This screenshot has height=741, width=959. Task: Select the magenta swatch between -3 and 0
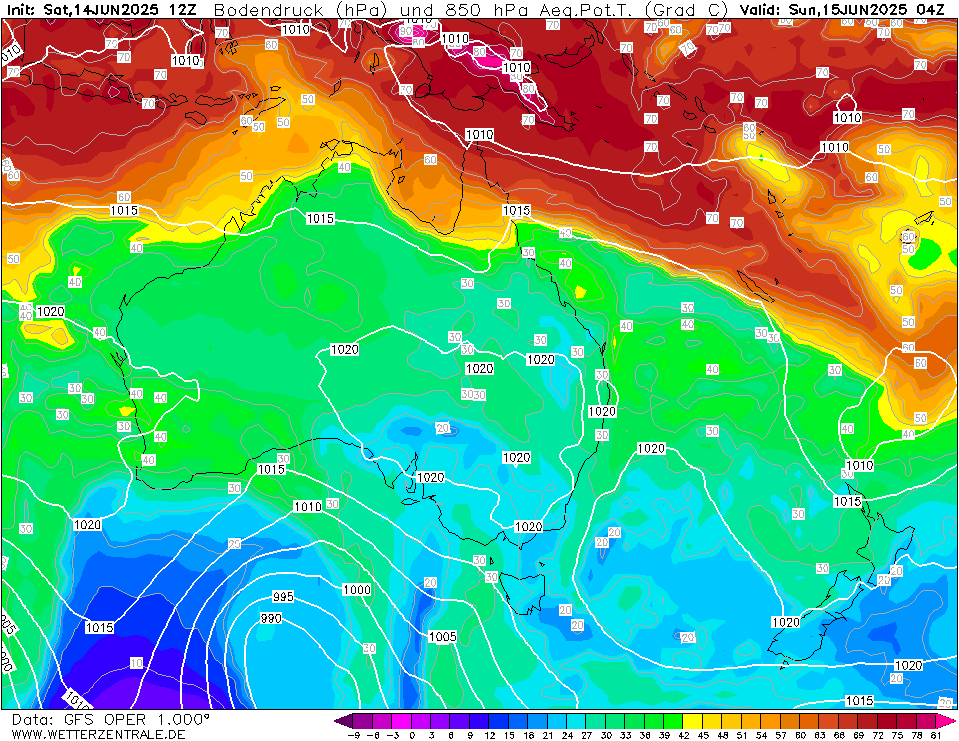click(x=402, y=721)
